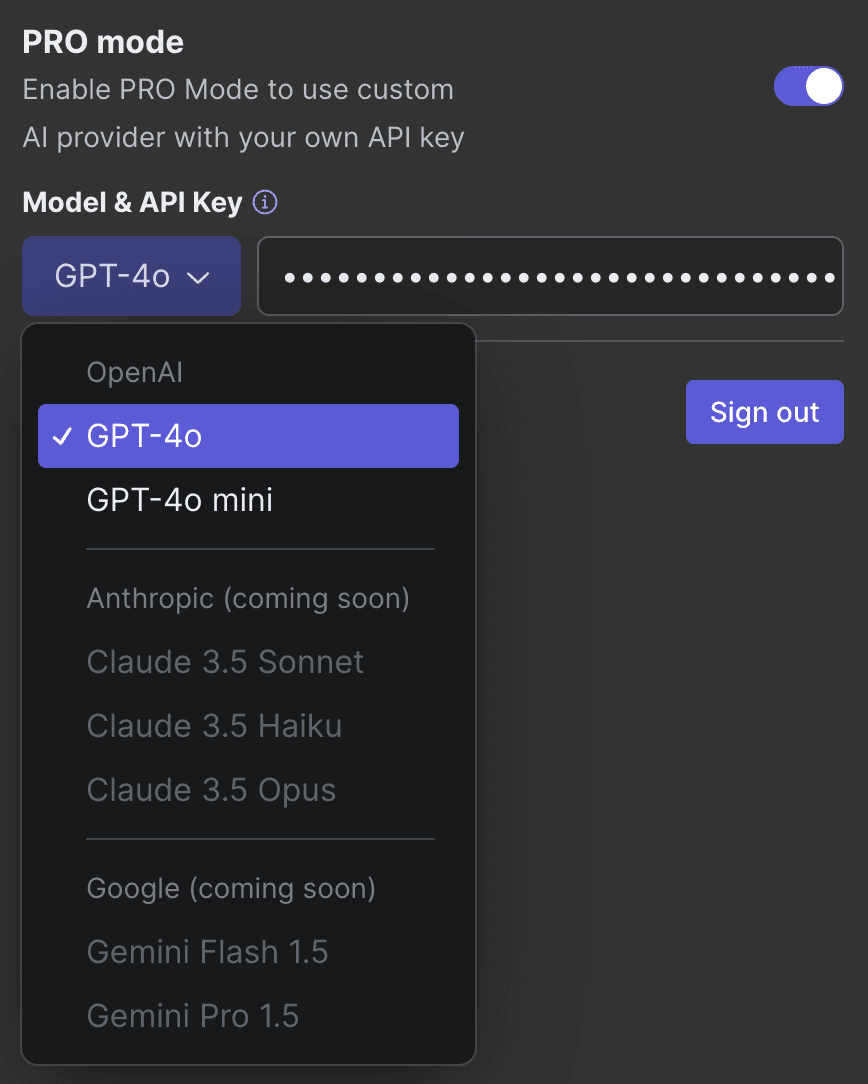Click the Google (coming soon) group header

pyautogui.click(x=231, y=888)
